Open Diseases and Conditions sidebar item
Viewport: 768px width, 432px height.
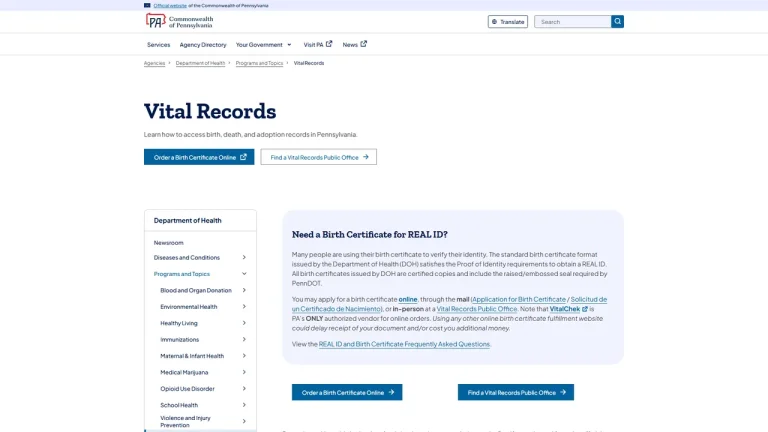pyautogui.click(x=187, y=258)
